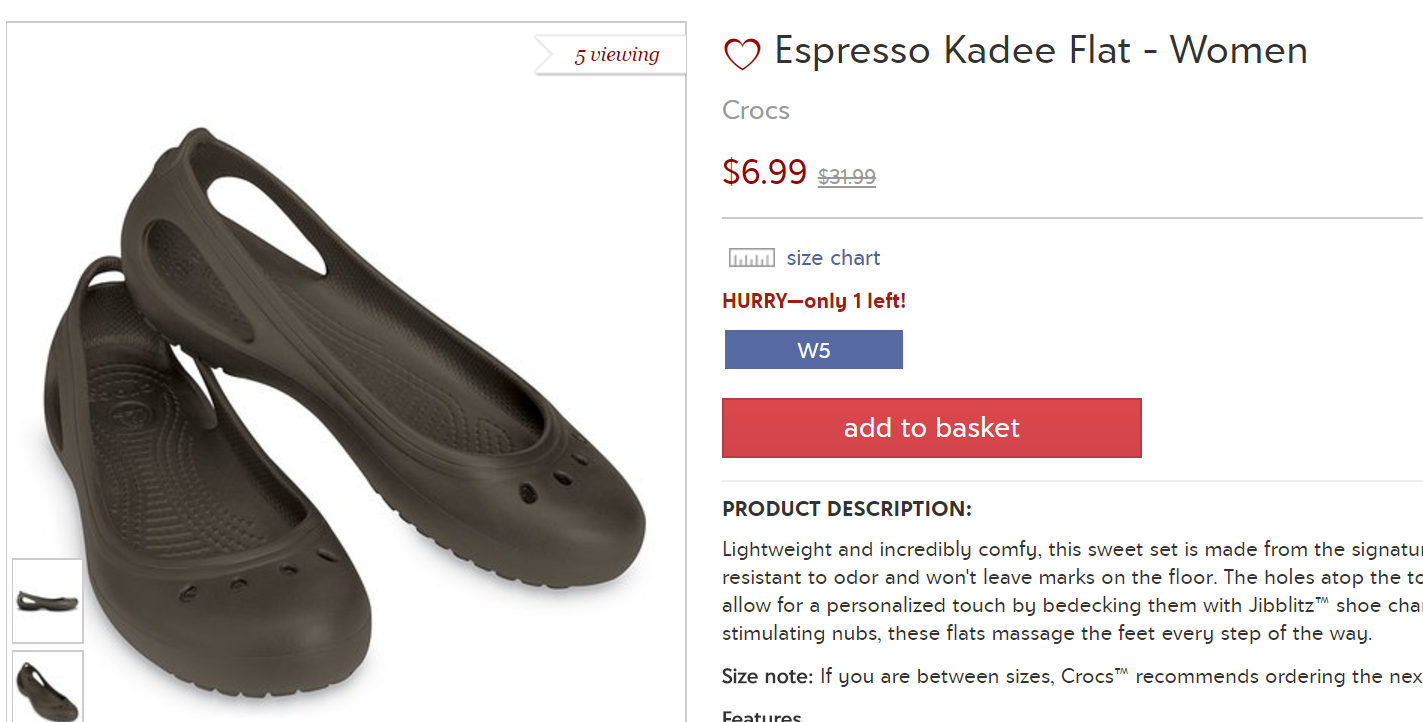Select the second shoe thumbnail
This screenshot has height=722, width=1423.
(x=47, y=686)
